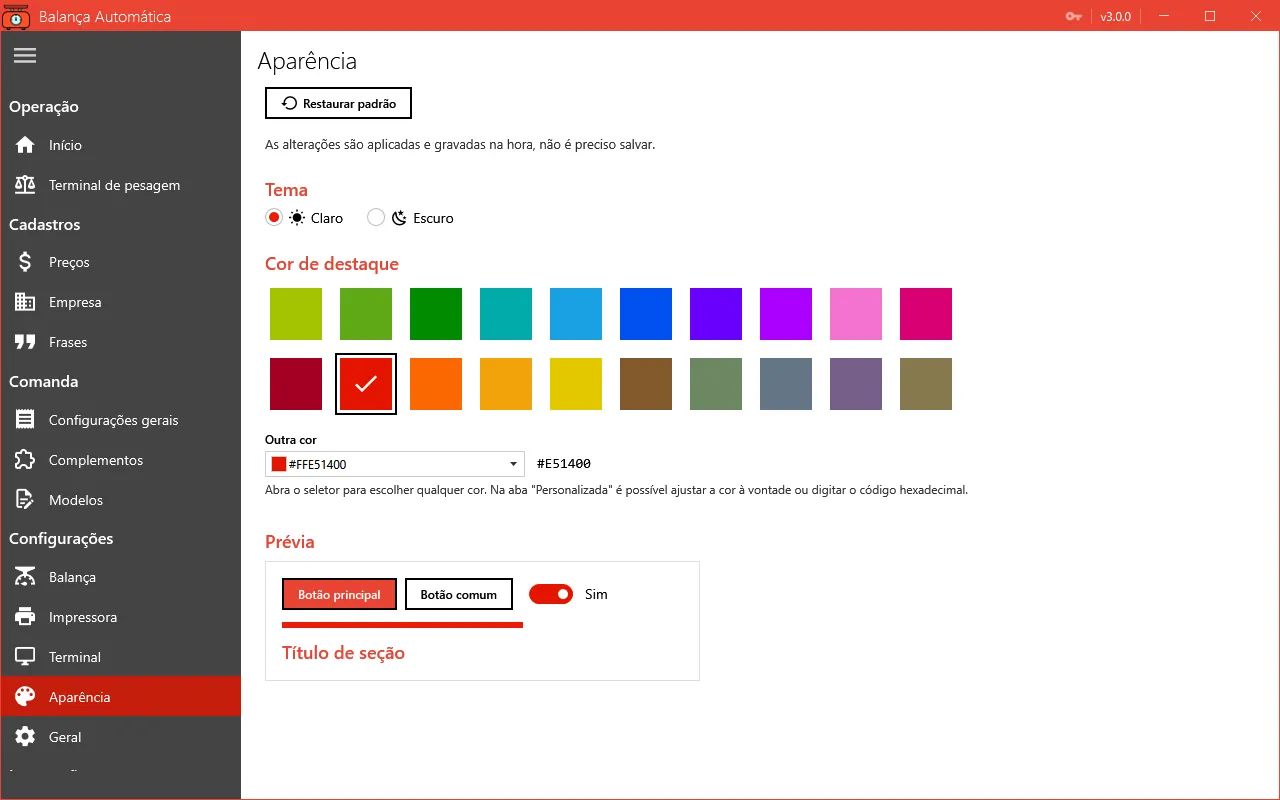This screenshot has width=1280, height=800.
Task: Click the gear icon for Geral
Action: [25, 737]
